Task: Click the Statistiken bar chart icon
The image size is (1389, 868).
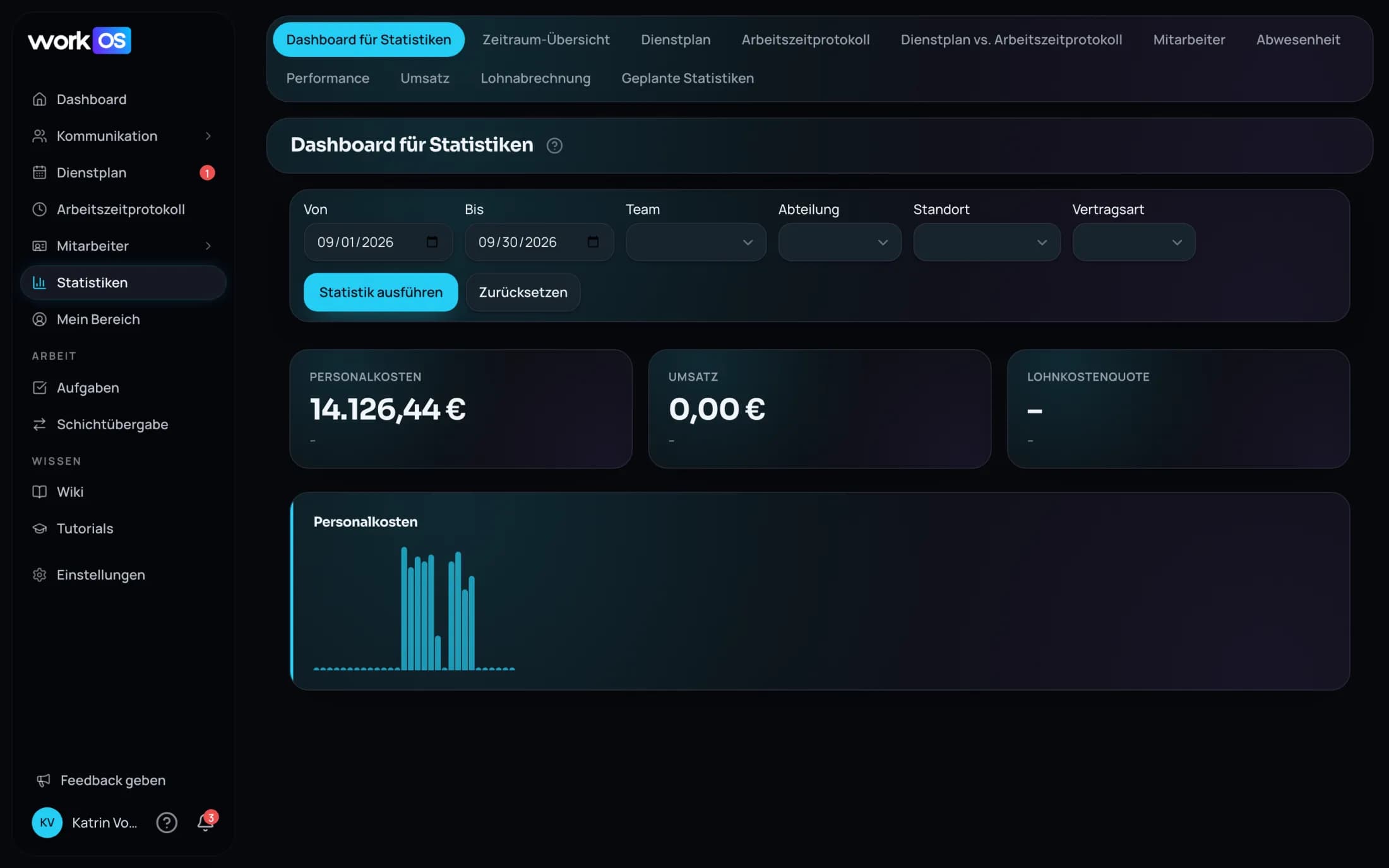Action: point(39,282)
